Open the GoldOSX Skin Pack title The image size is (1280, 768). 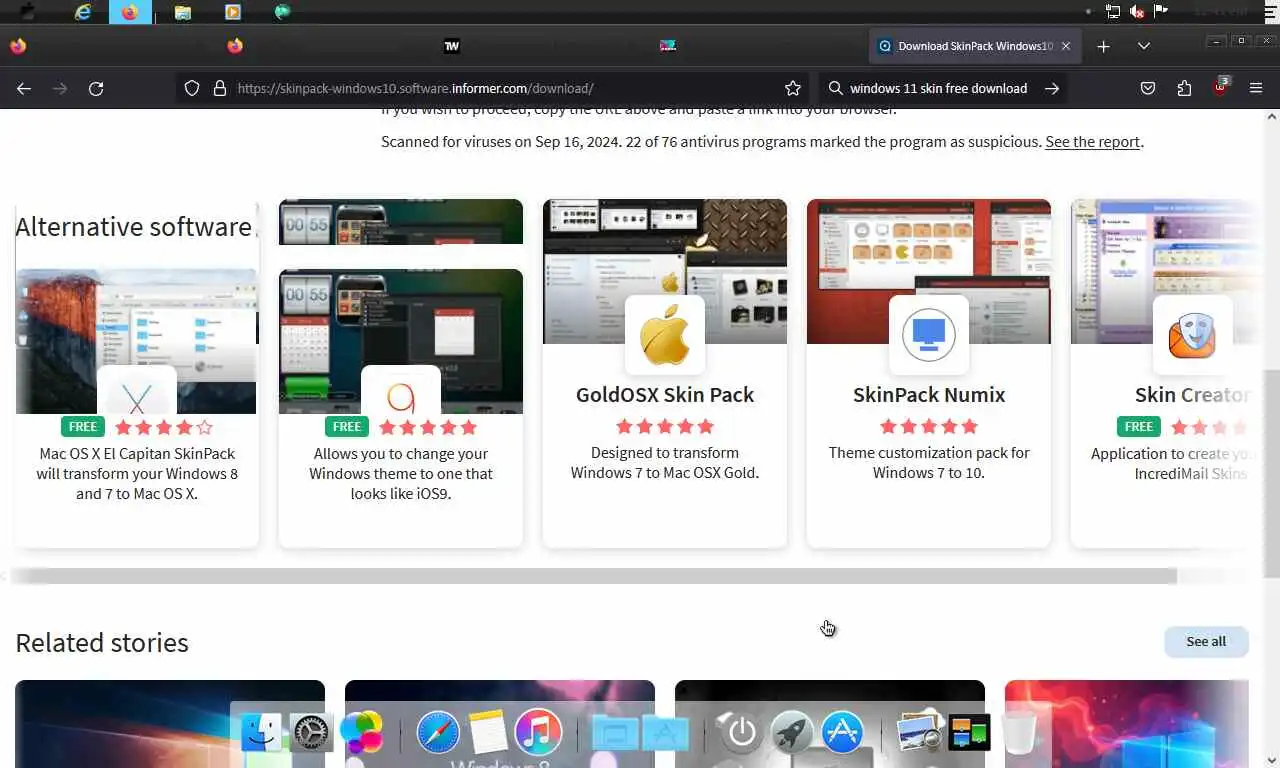665,395
